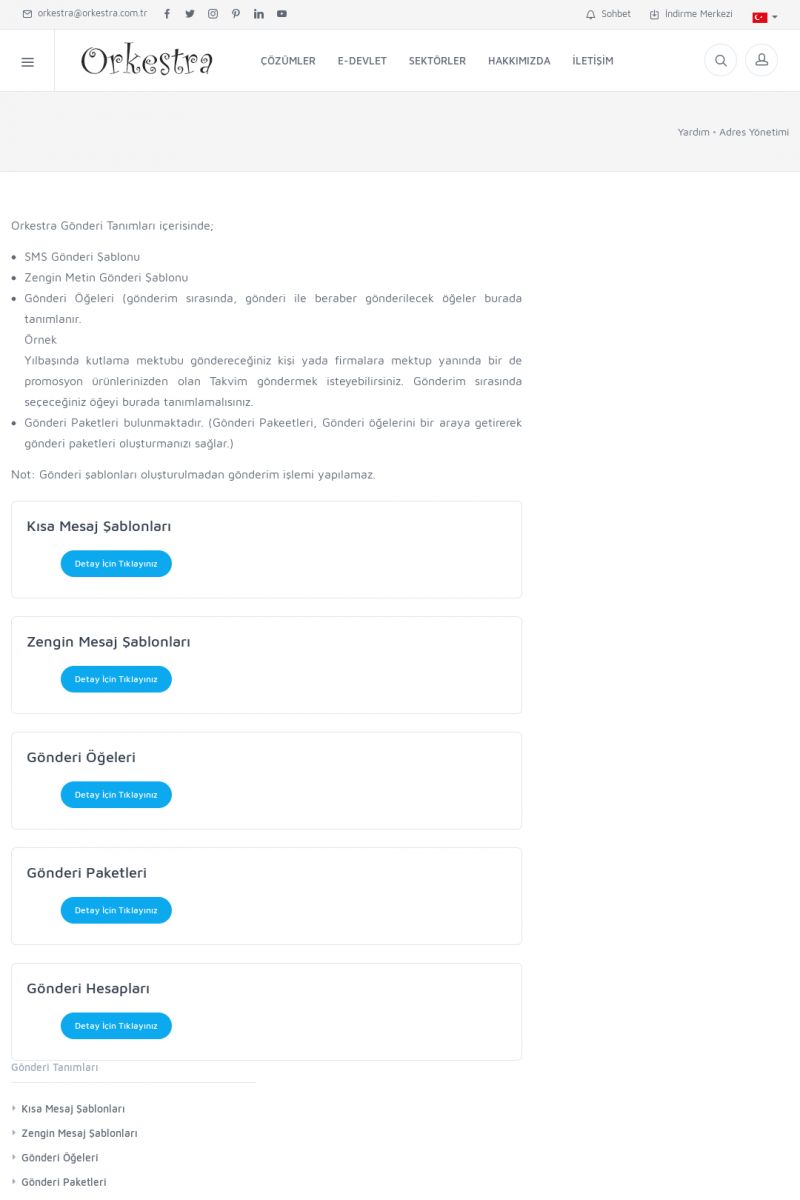
Task: Expand the Turkish flag language dropdown
Action: [x=765, y=17]
